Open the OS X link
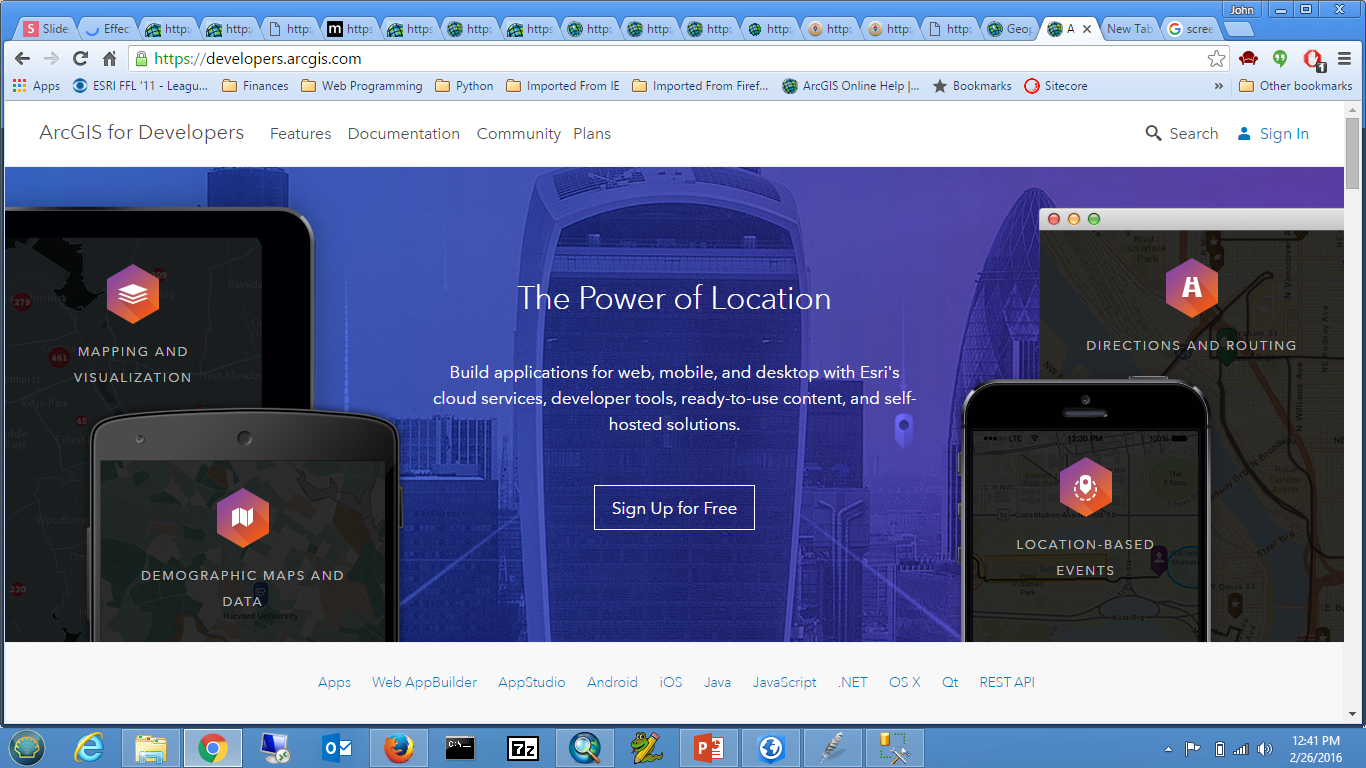 [905, 682]
